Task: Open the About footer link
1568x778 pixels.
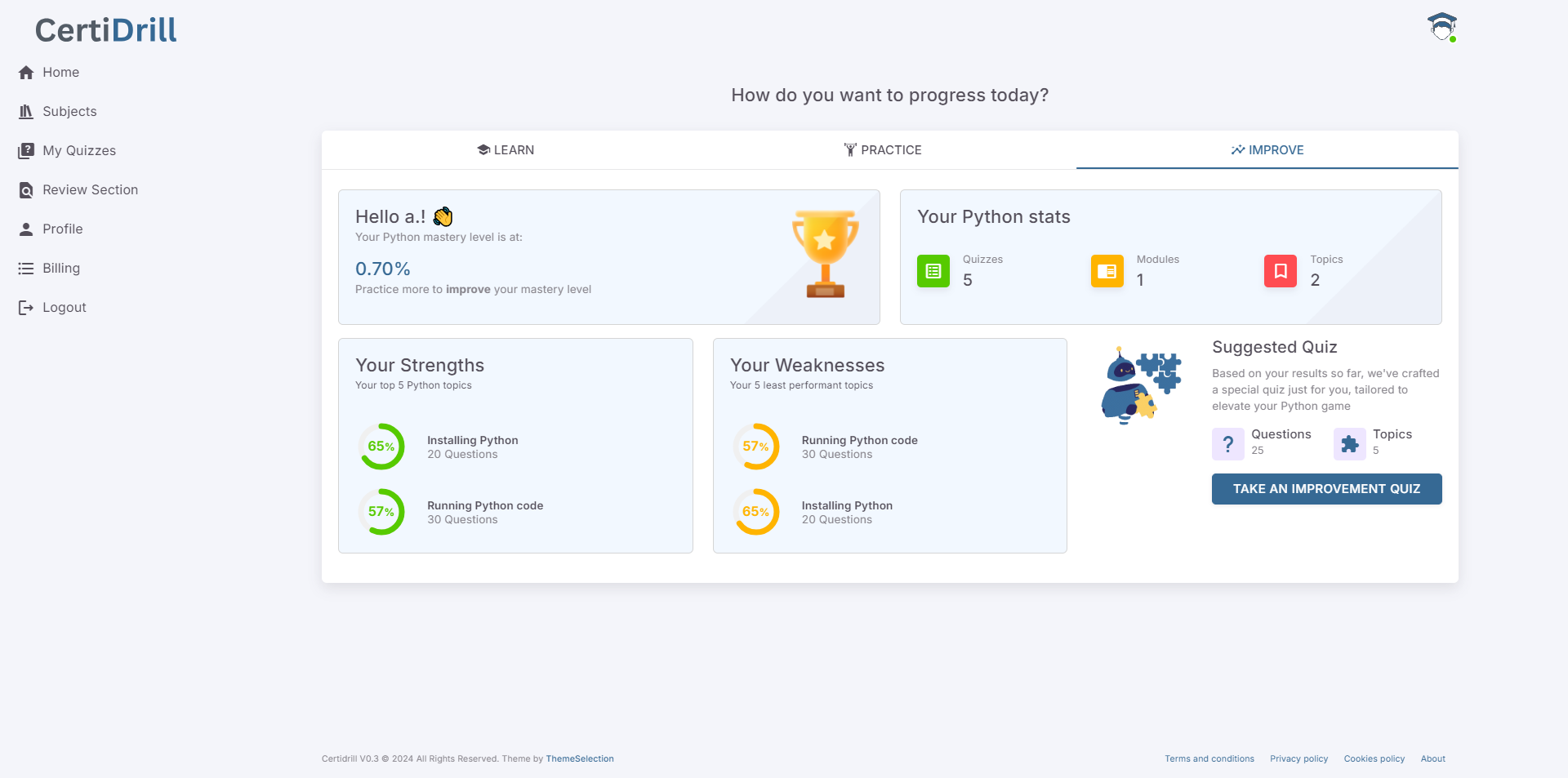Action: (1433, 759)
